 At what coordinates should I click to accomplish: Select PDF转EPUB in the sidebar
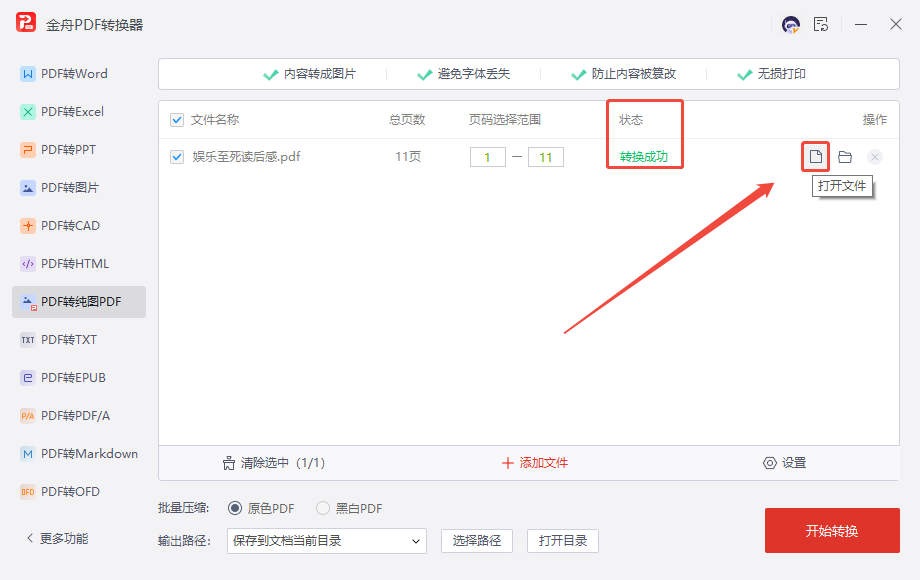(x=79, y=378)
